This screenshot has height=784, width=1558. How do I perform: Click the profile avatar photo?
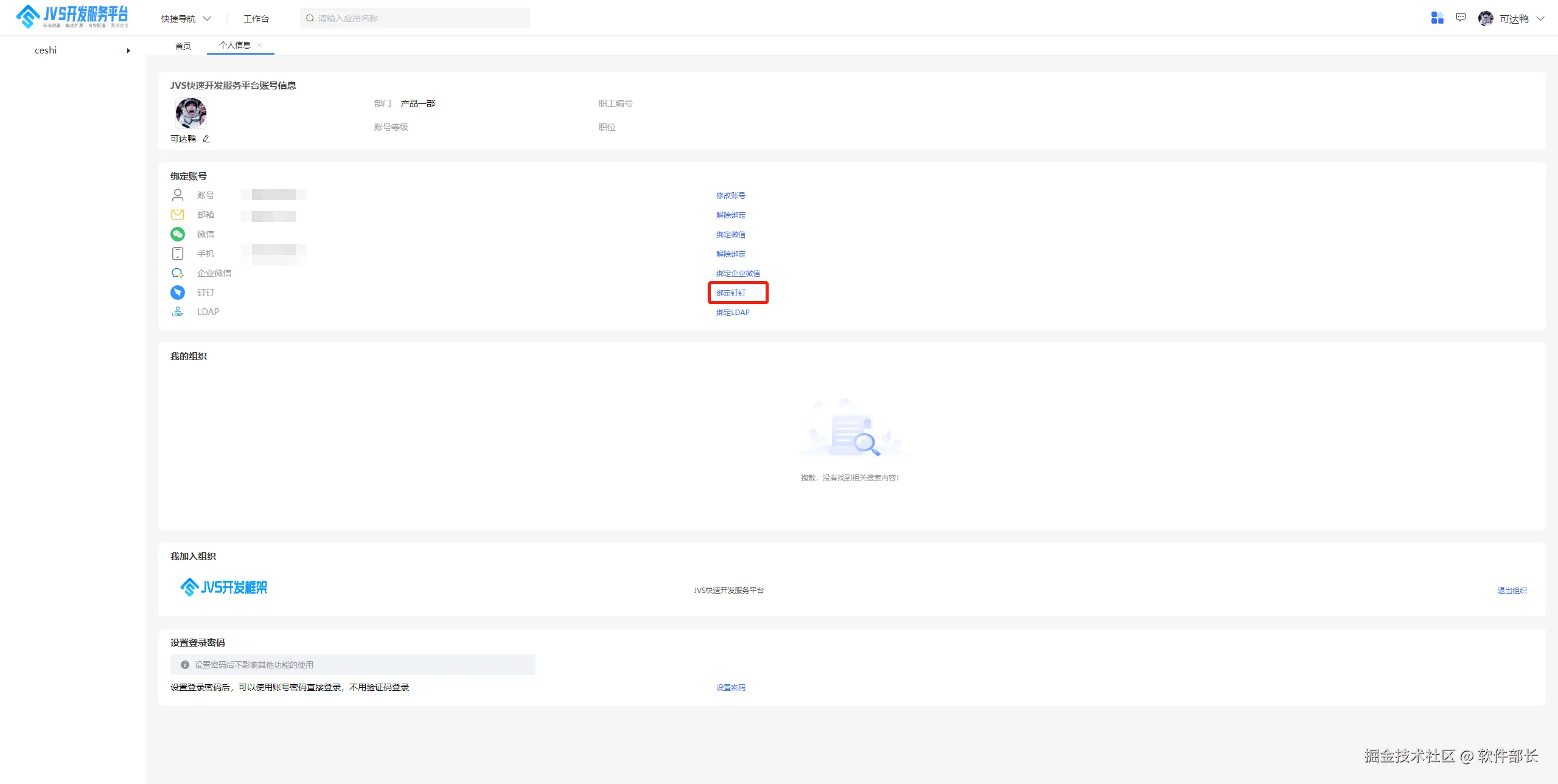pyautogui.click(x=190, y=113)
